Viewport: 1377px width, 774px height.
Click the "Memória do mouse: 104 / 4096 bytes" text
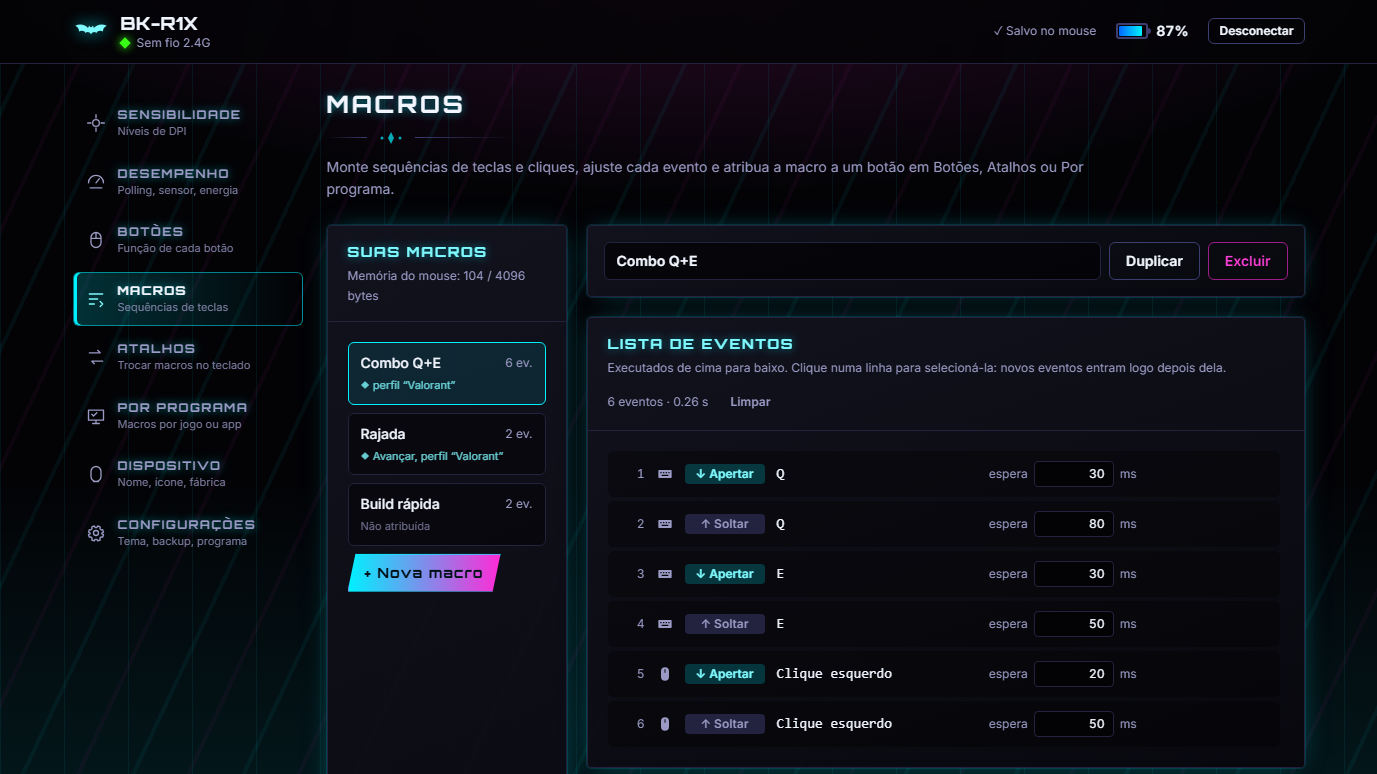[436, 286]
